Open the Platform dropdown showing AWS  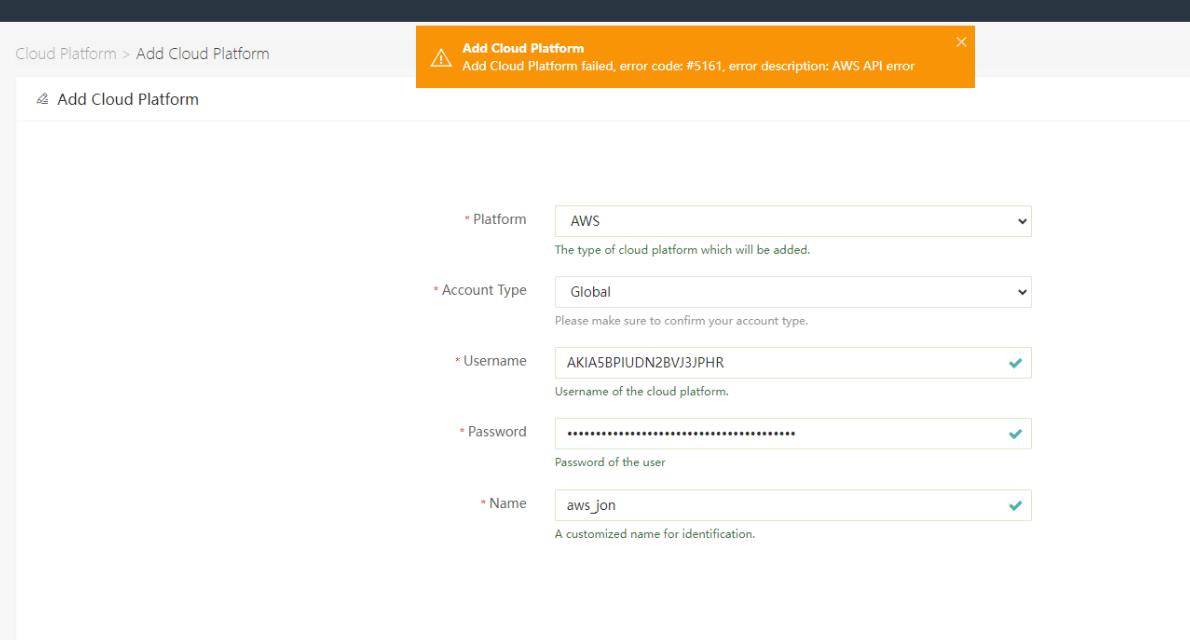point(793,221)
